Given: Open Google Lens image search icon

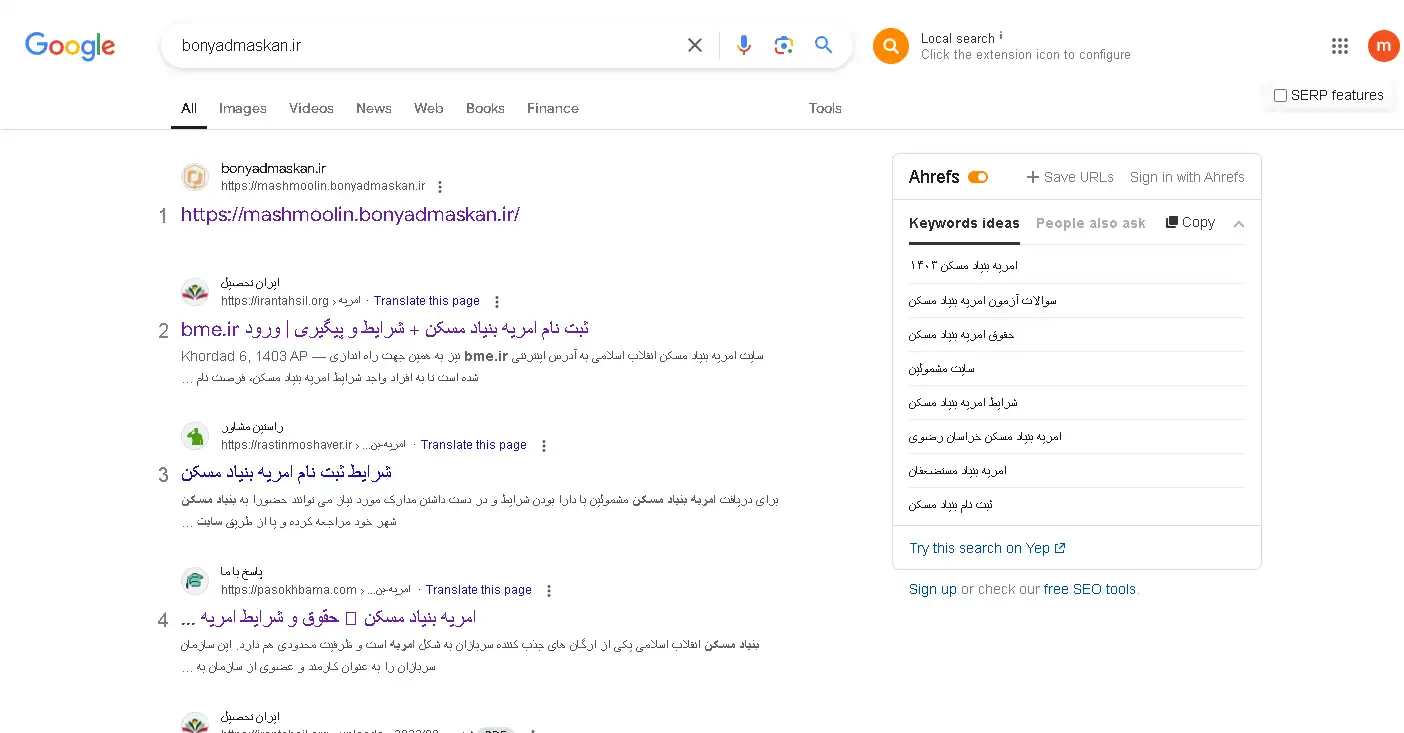Looking at the screenshot, I should point(783,45).
